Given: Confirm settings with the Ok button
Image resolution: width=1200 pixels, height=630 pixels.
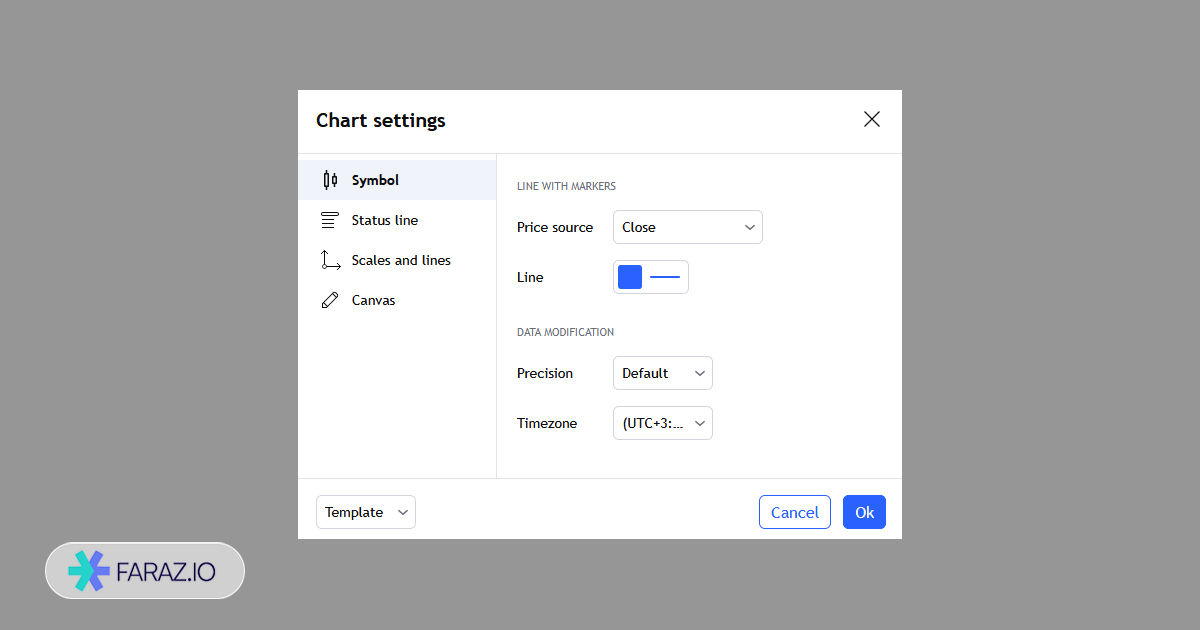Looking at the screenshot, I should click(x=864, y=512).
